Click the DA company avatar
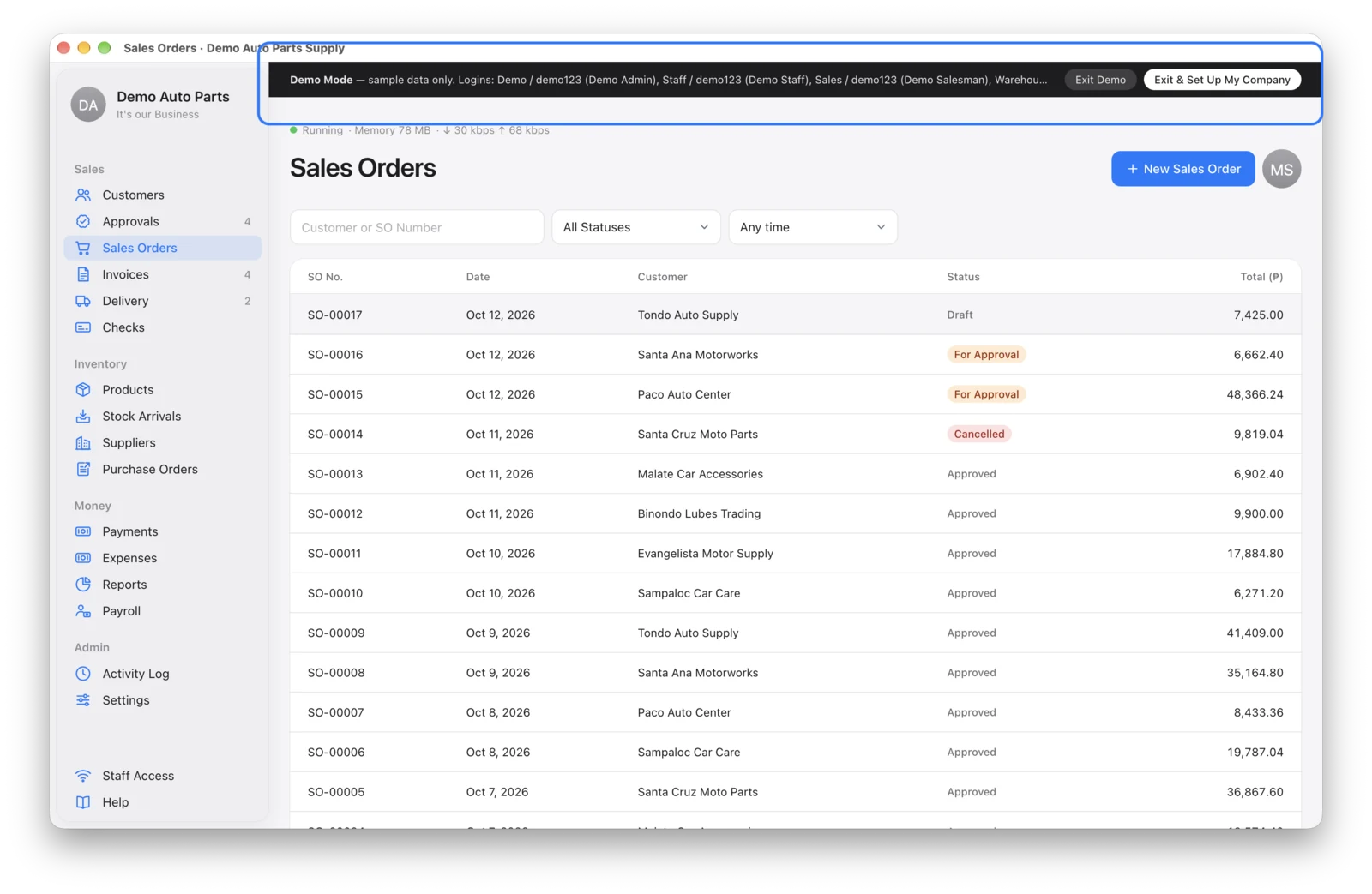Viewport: 1372px width, 894px height. (88, 105)
